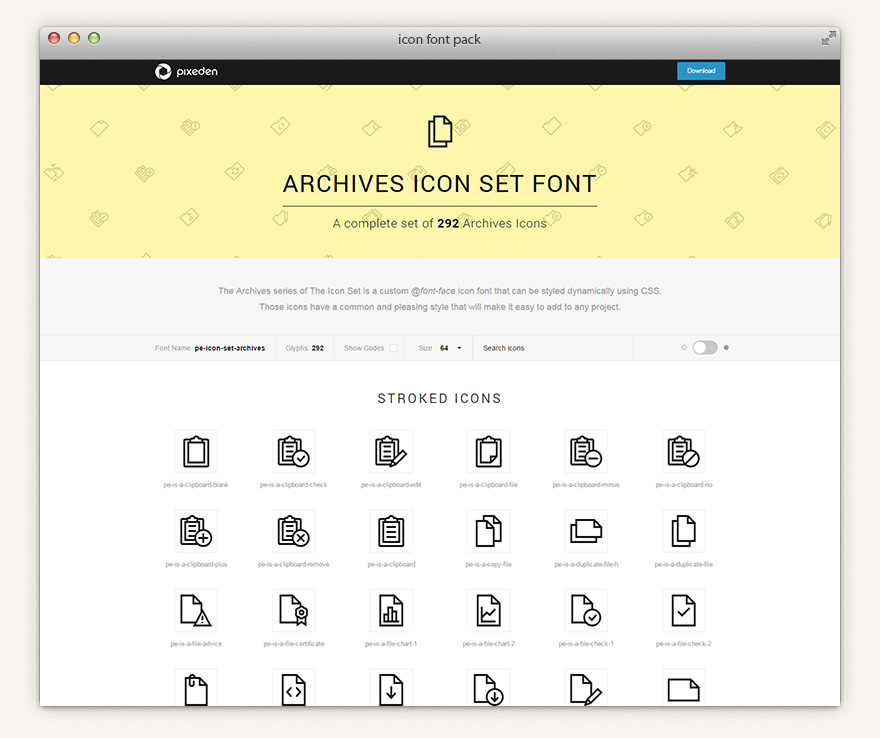Viewport: 880px width, 738px height.
Task: Select the landscape file icon in bottom row
Action: 684,688
